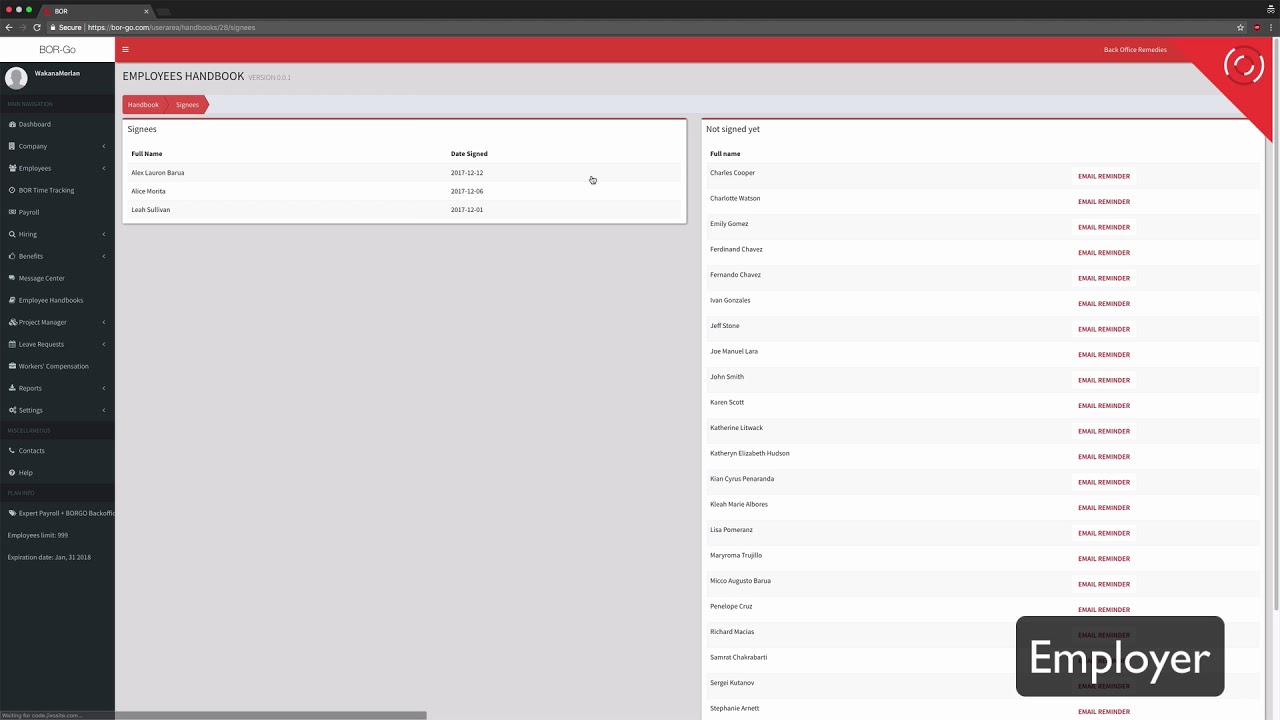
Task: Expand the Employees submenu arrow
Action: click(104, 168)
